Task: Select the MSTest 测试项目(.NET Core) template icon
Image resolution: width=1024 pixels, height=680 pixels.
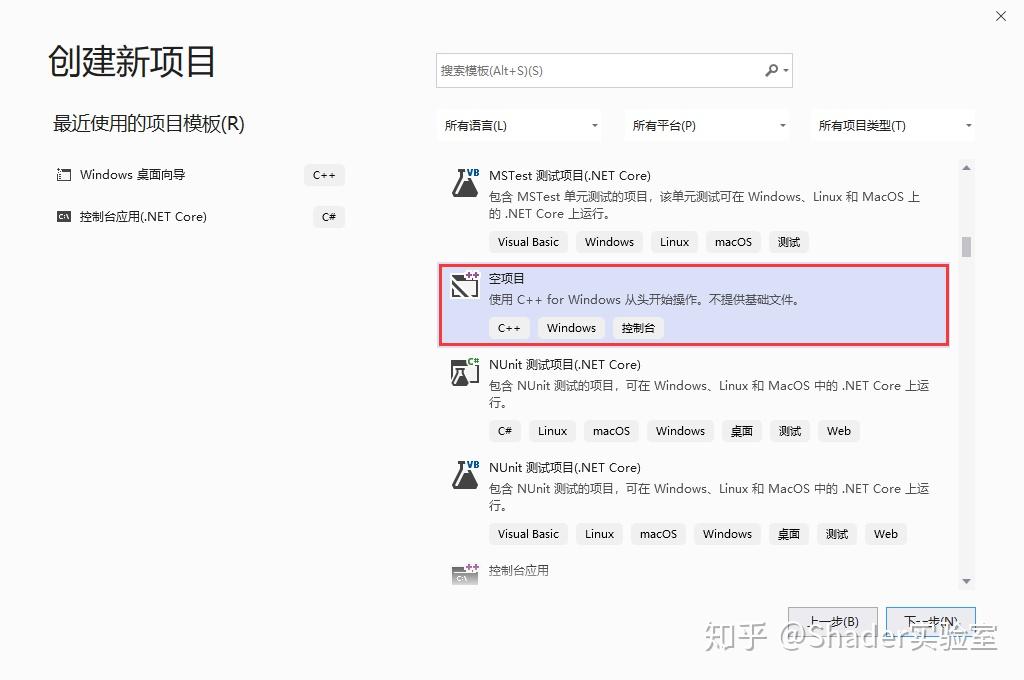Action: (x=464, y=182)
